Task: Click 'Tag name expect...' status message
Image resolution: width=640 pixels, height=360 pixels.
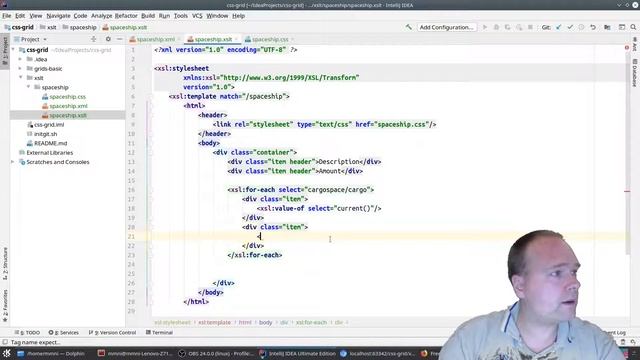Action: point(35,342)
